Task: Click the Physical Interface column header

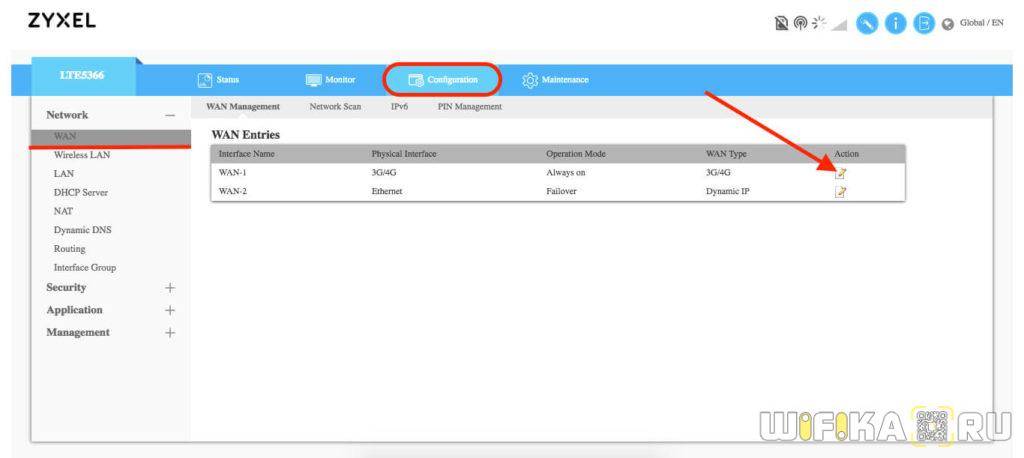Action: pos(404,154)
